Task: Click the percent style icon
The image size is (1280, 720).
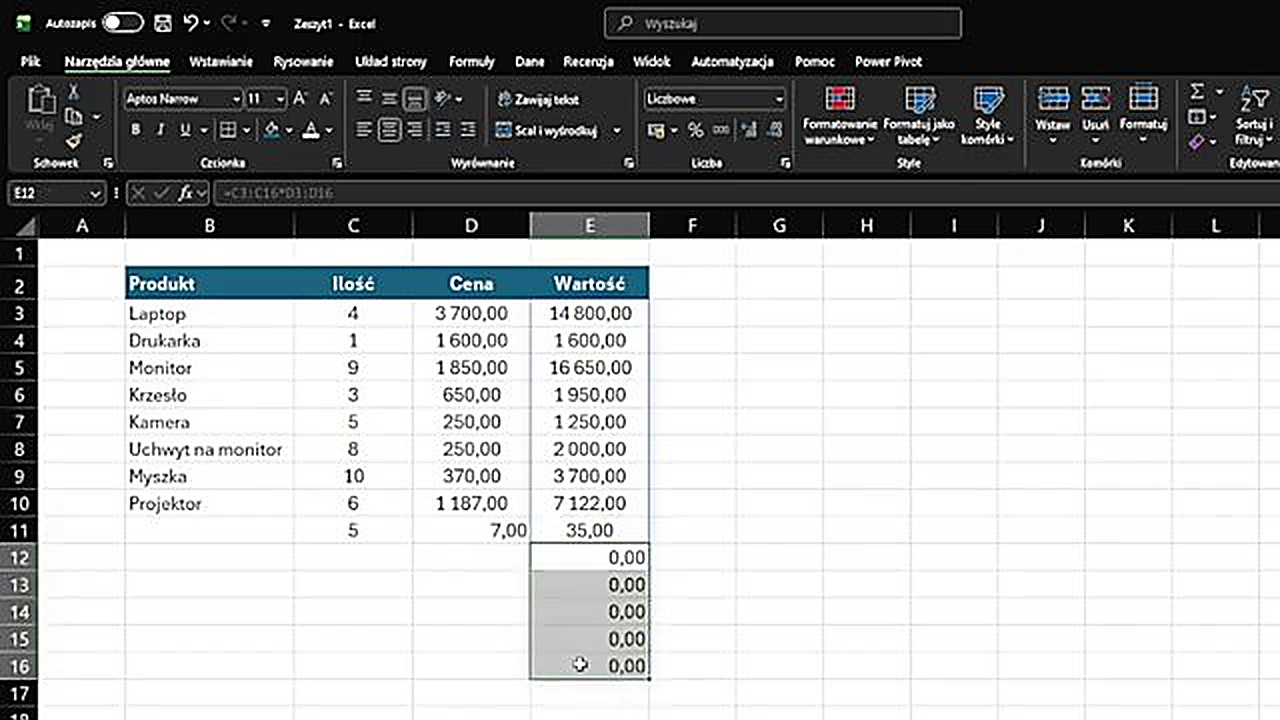Action: pyautogui.click(x=695, y=130)
